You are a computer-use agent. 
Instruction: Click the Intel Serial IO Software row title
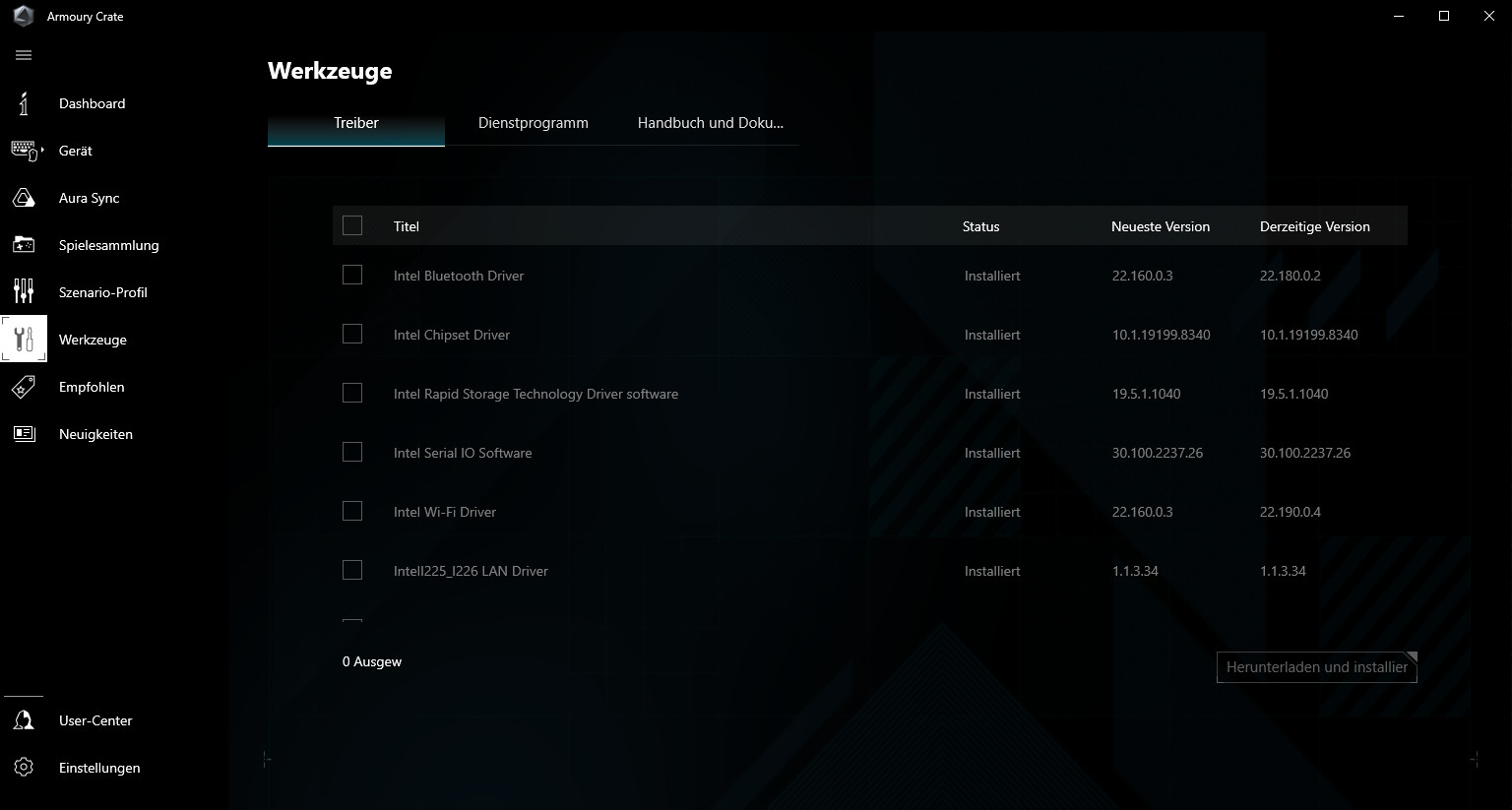[x=463, y=453]
